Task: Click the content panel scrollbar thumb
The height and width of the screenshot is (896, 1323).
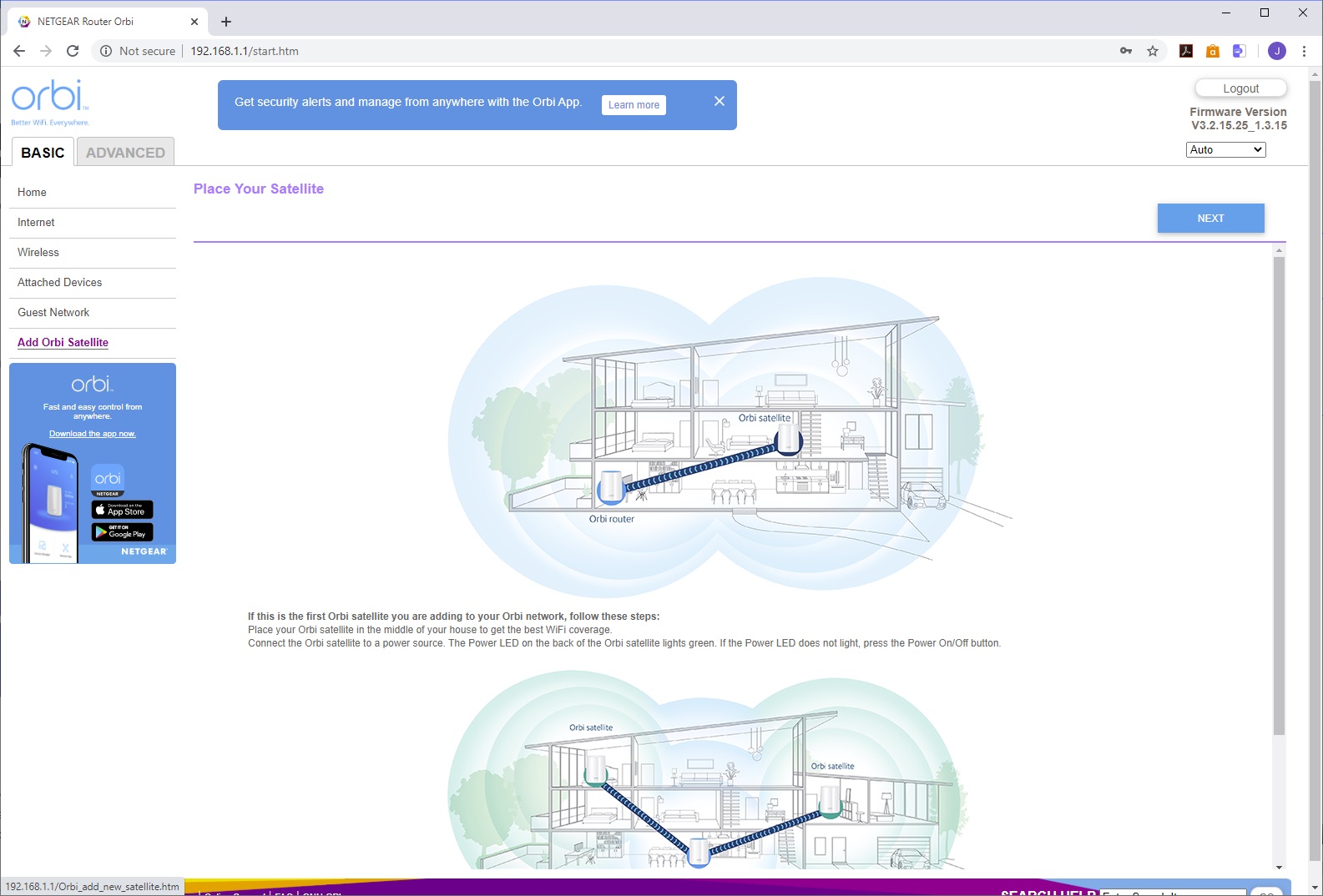Action: click(1279, 496)
